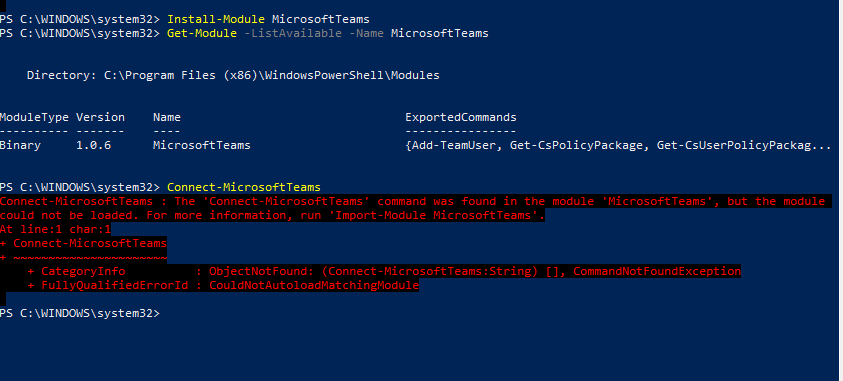Viewport: 843px width, 381px height.
Task: Click the empty prompt at the bottom
Action: 80,313
